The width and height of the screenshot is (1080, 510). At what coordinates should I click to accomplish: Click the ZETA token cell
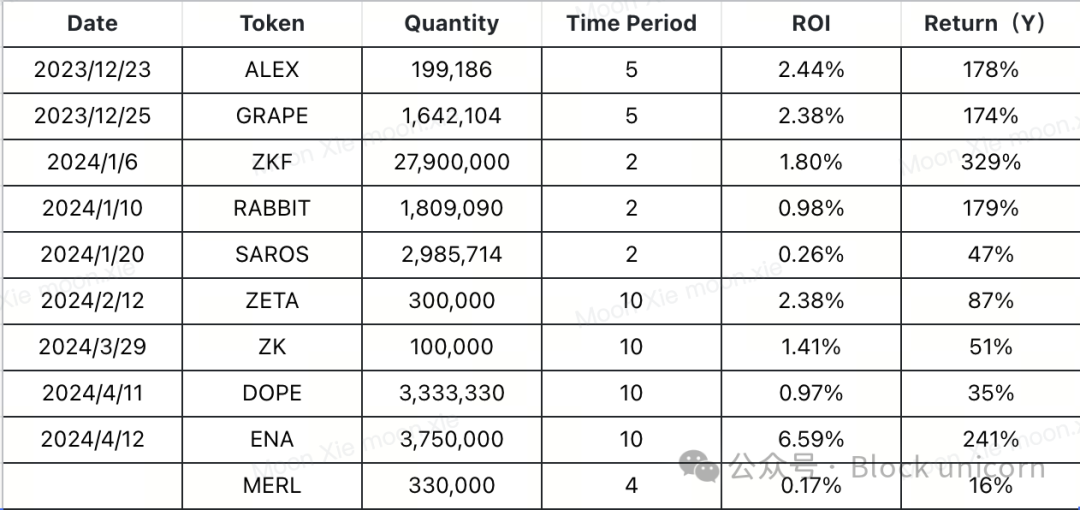[272, 300]
